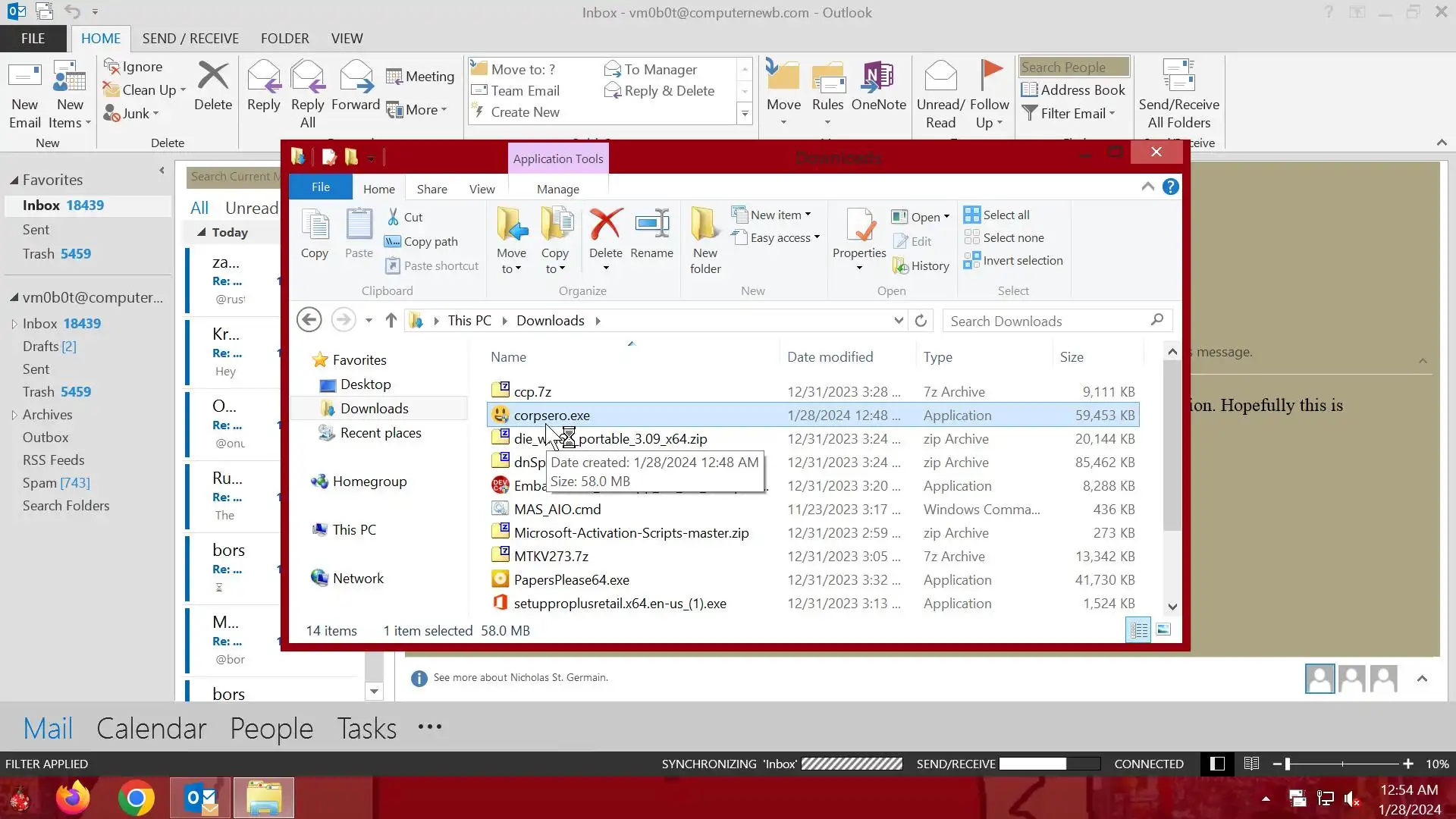Open the SEND / RECEIVE tab
The image size is (1456, 819).
190,38
